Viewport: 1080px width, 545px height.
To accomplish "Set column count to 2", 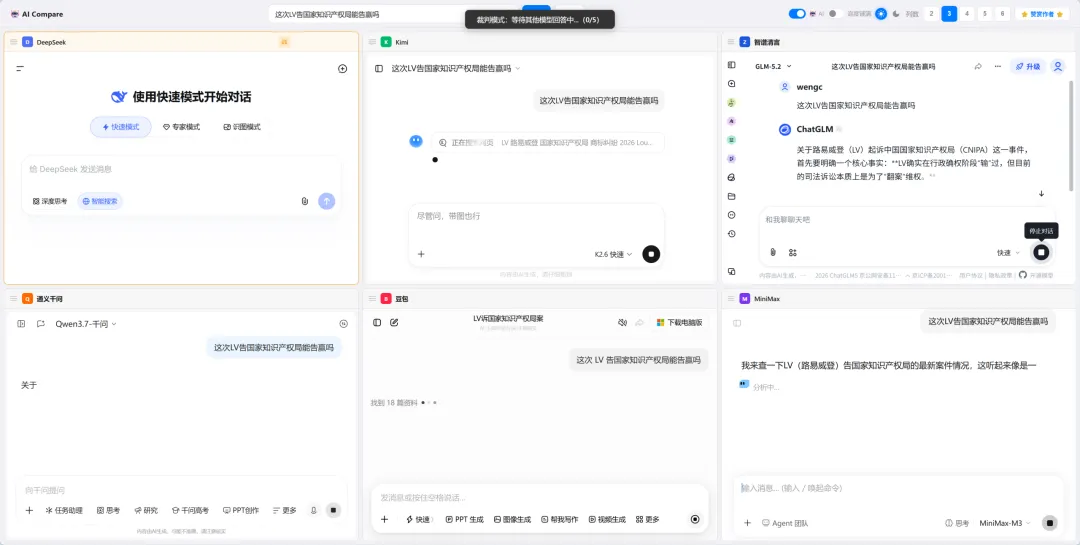I will pyautogui.click(x=931, y=14).
